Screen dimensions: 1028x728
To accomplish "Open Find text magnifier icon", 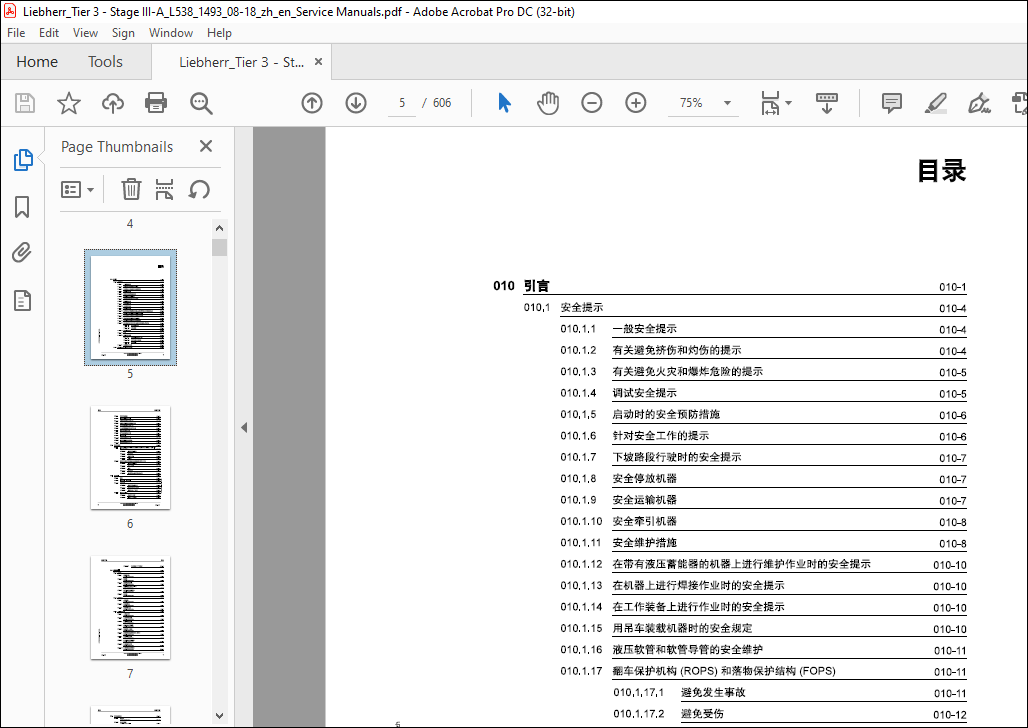I will click(x=201, y=103).
